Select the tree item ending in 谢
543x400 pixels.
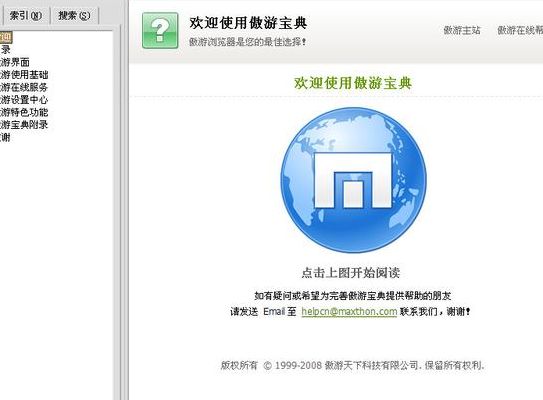coord(5,137)
